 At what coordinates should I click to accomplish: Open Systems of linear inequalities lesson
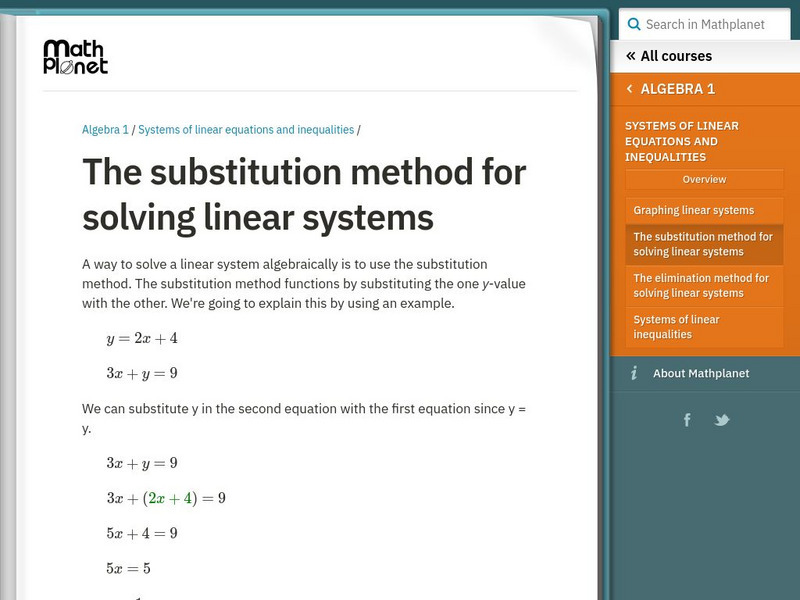click(x=704, y=327)
